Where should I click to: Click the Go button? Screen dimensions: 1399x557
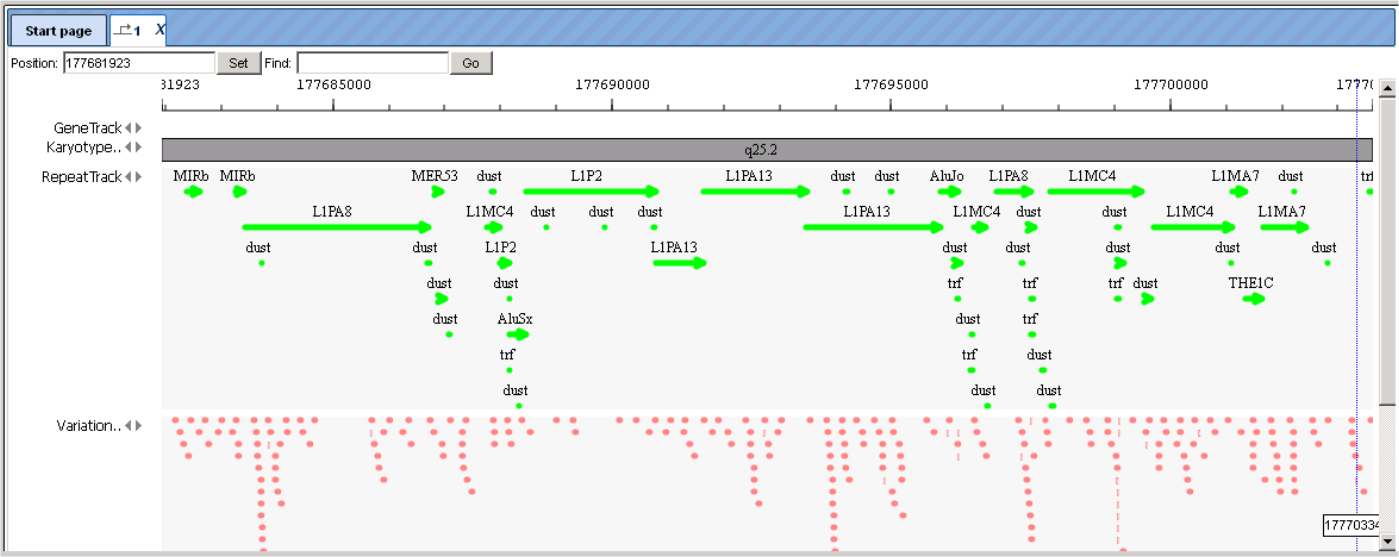pyautogui.click(x=471, y=63)
